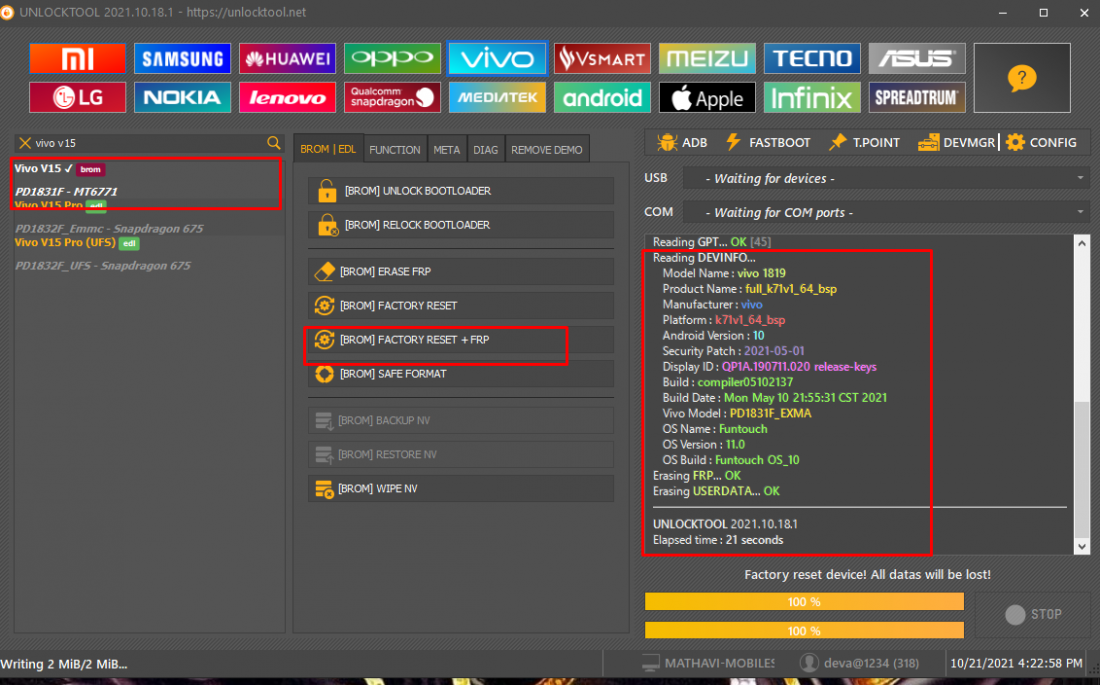The image size is (1100, 685).
Task: Run [BROM] RELOCK BOOTLOADER
Action: pos(461,225)
